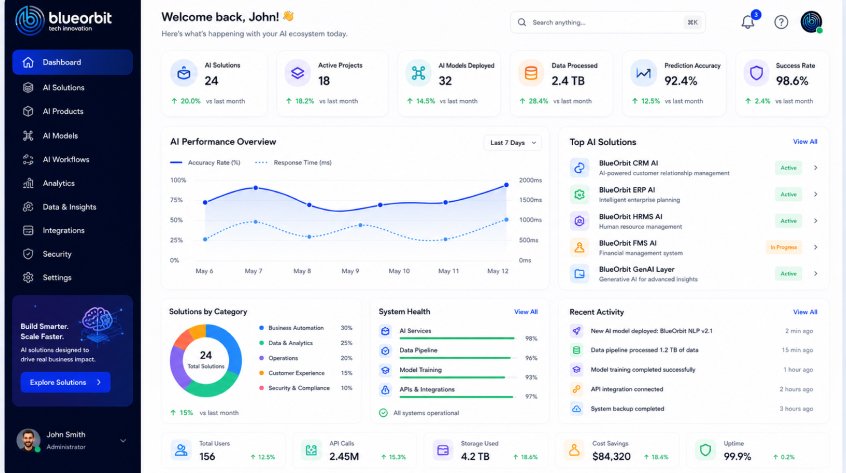Click View All in System Health

click(x=526, y=312)
